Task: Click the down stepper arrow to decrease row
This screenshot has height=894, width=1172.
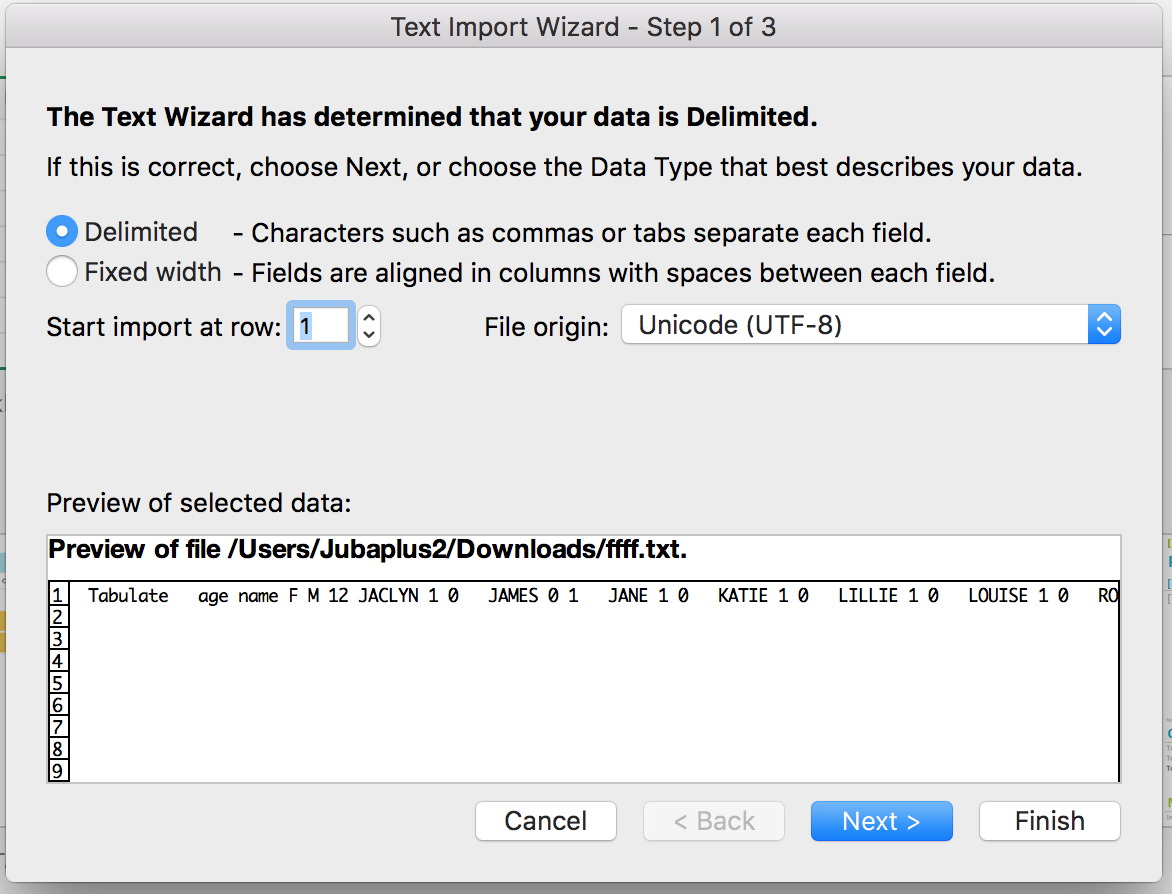Action: (x=368, y=333)
